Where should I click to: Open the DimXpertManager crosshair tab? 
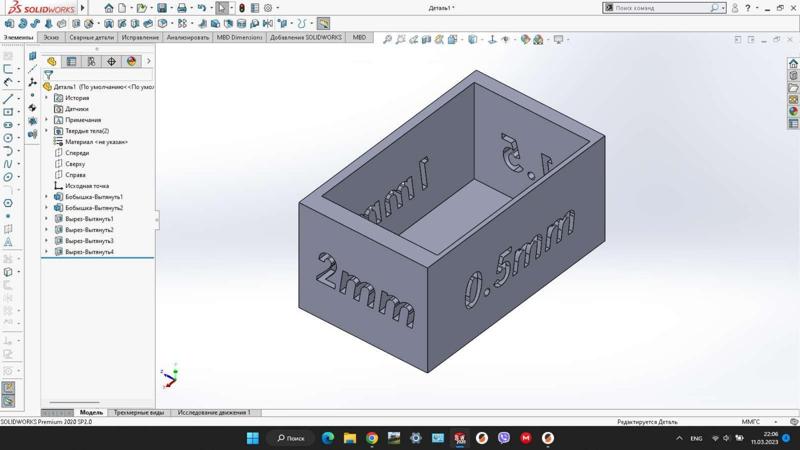pos(111,61)
